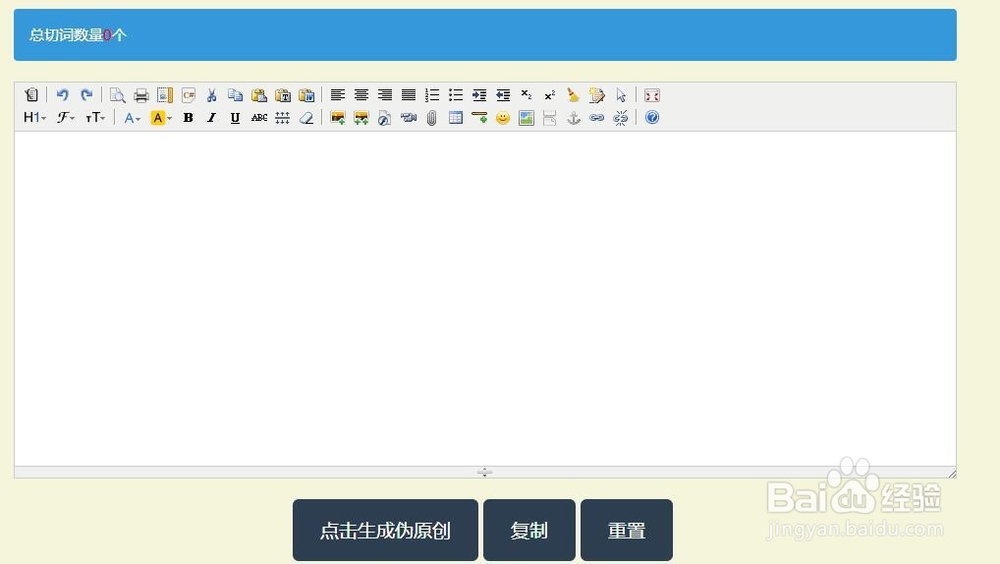Open the preview icon

click(117, 95)
